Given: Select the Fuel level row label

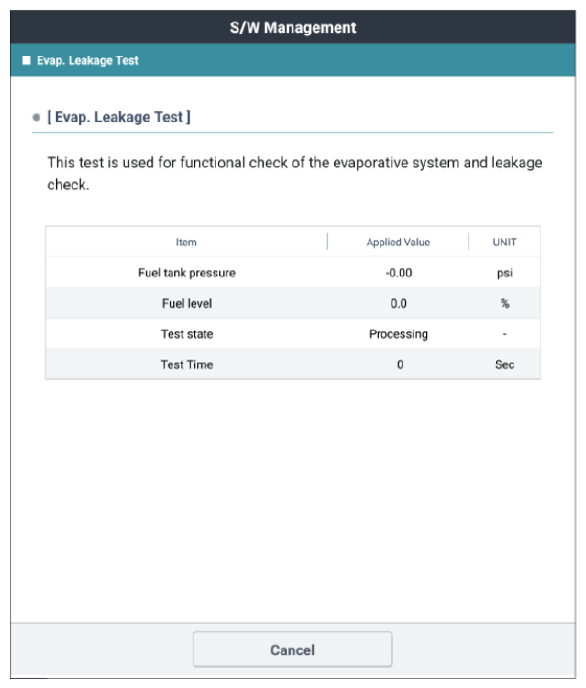Looking at the screenshot, I should click(x=187, y=303).
